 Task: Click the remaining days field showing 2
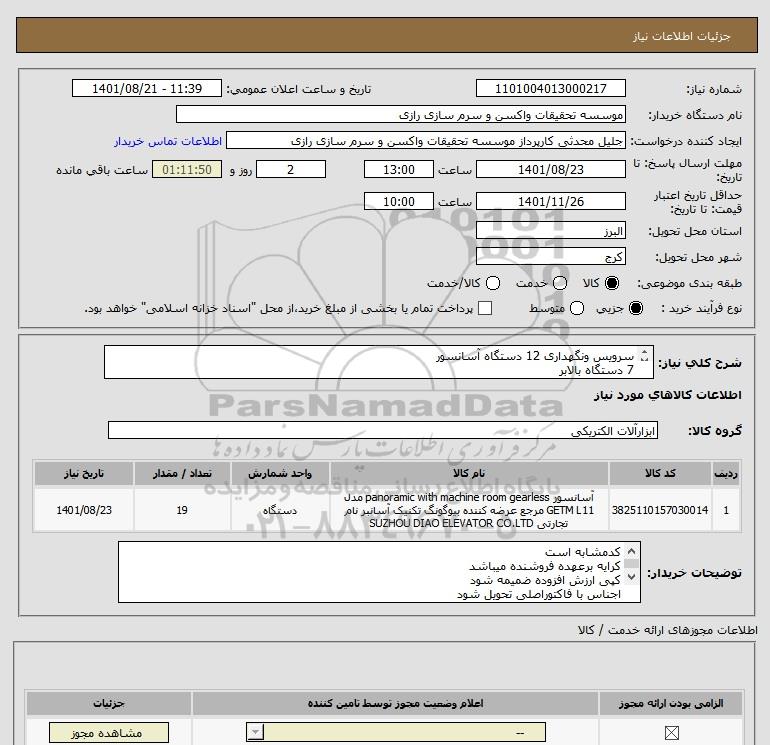coord(291,170)
